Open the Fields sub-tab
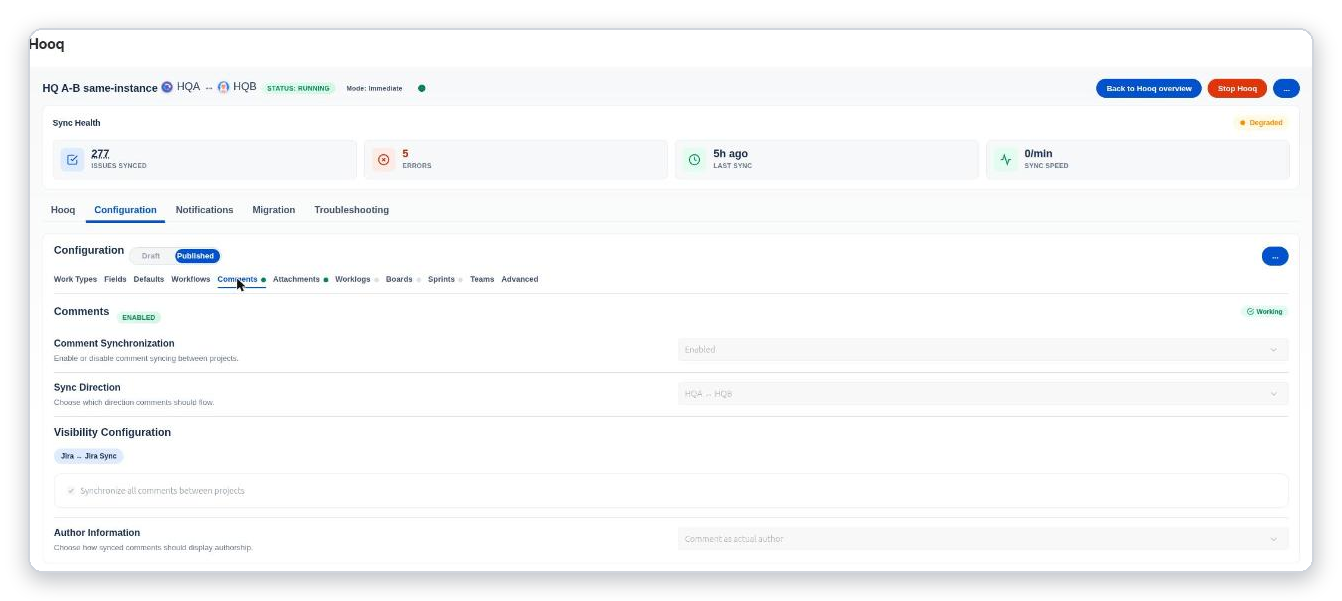The width and height of the screenshot is (1342, 601). point(115,279)
